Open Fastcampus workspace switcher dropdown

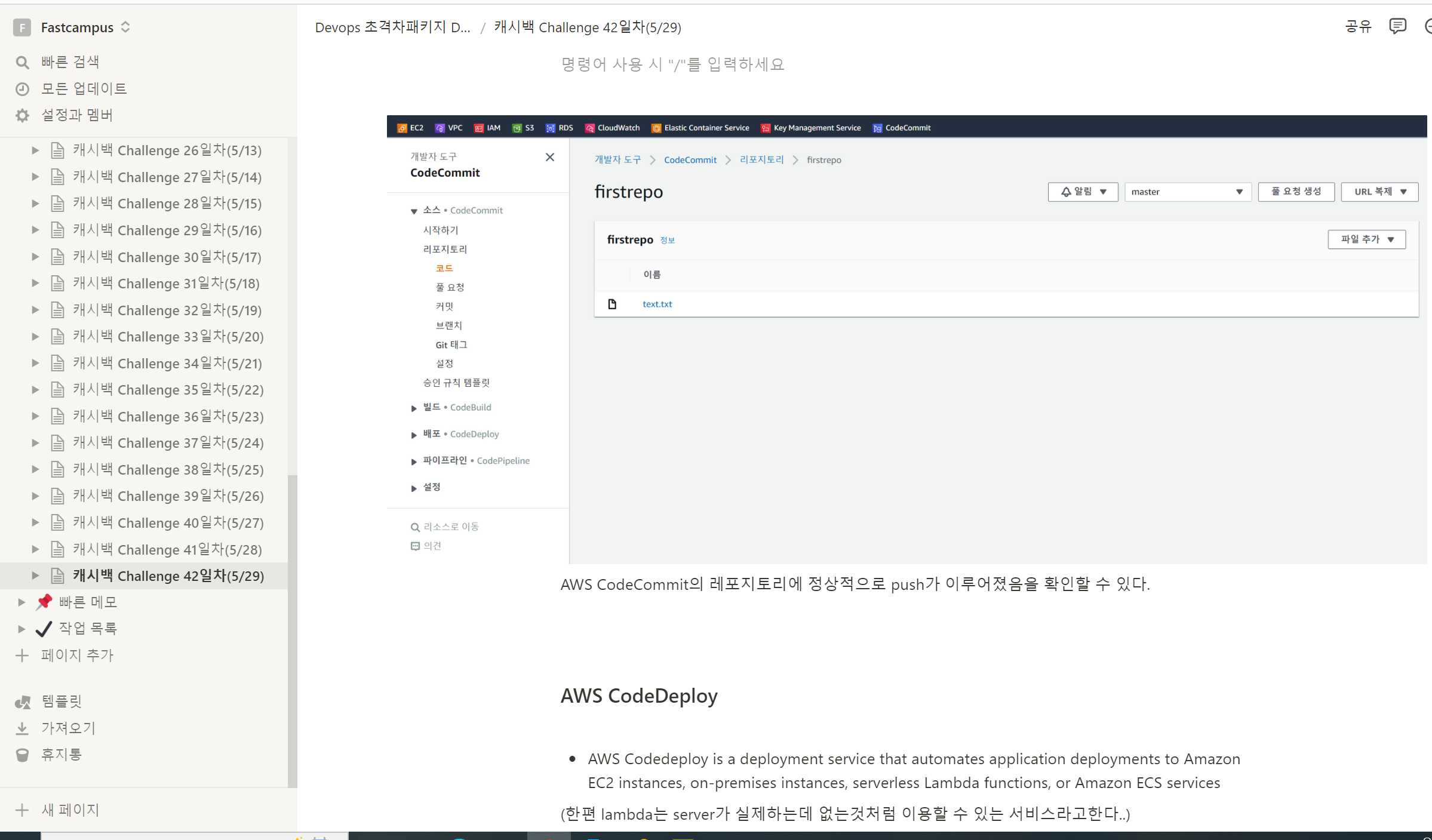coord(125,27)
